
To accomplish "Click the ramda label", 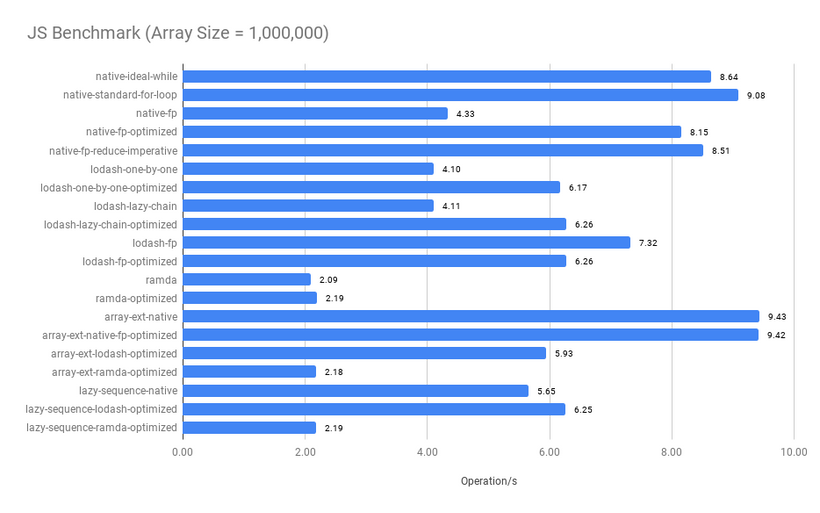I will click(x=161, y=280).
